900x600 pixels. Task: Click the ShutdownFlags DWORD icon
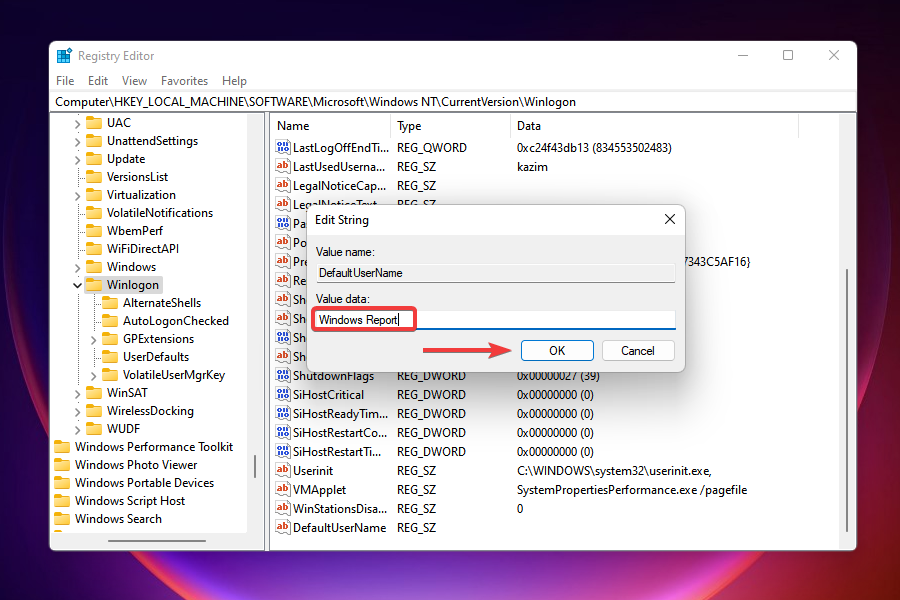tap(282, 376)
